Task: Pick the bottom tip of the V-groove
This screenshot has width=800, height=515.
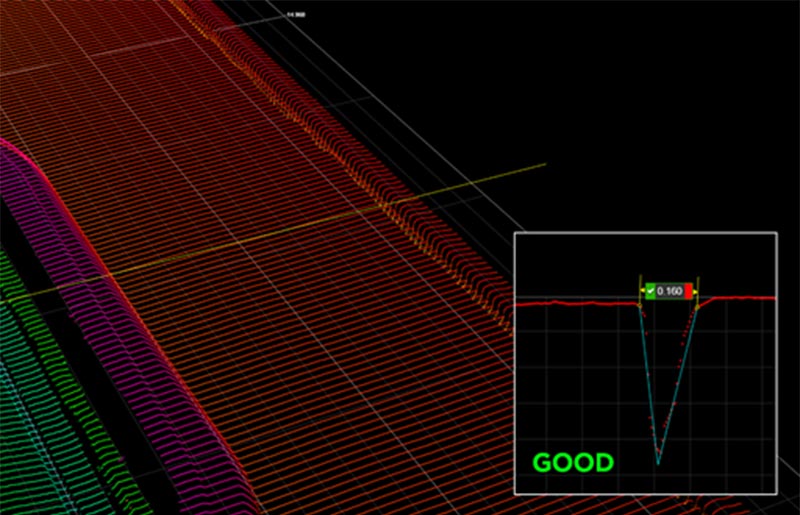Action: coord(658,463)
